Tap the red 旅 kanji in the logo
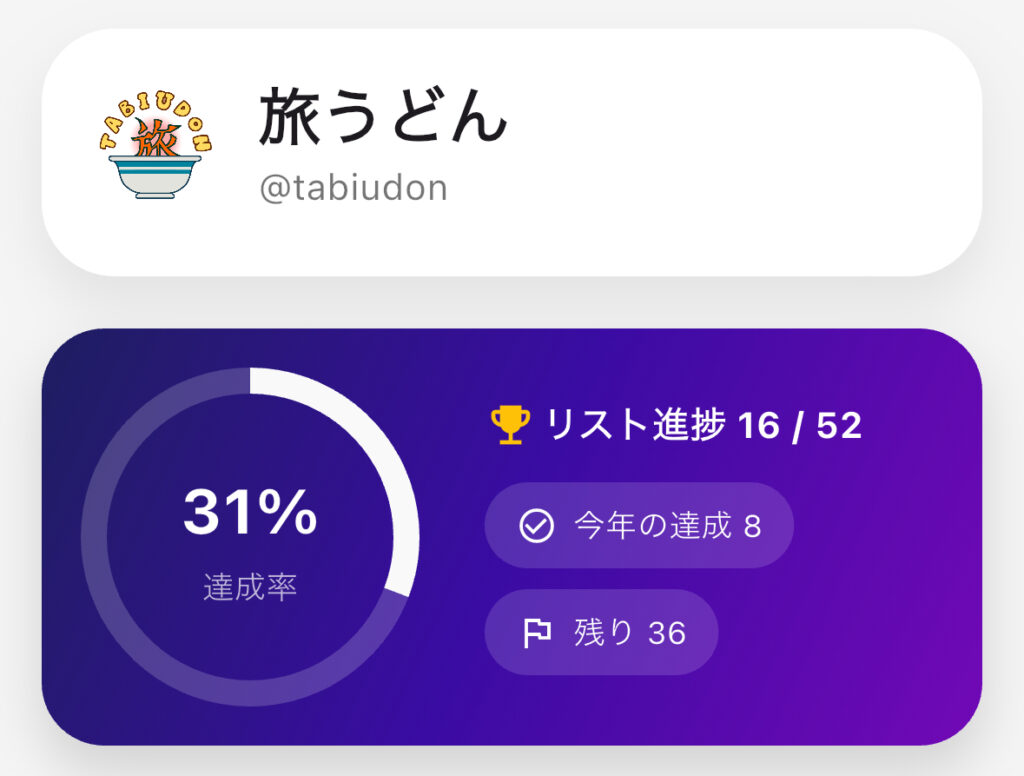Screen dimensions: 1024x776 (156, 140)
